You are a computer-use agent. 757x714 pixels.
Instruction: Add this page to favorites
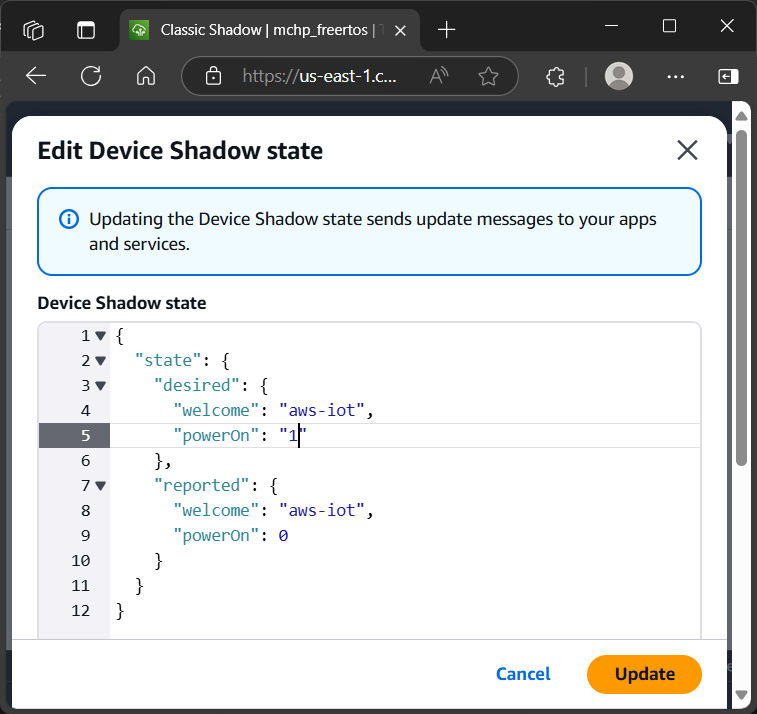pyautogui.click(x=488, y=76)
